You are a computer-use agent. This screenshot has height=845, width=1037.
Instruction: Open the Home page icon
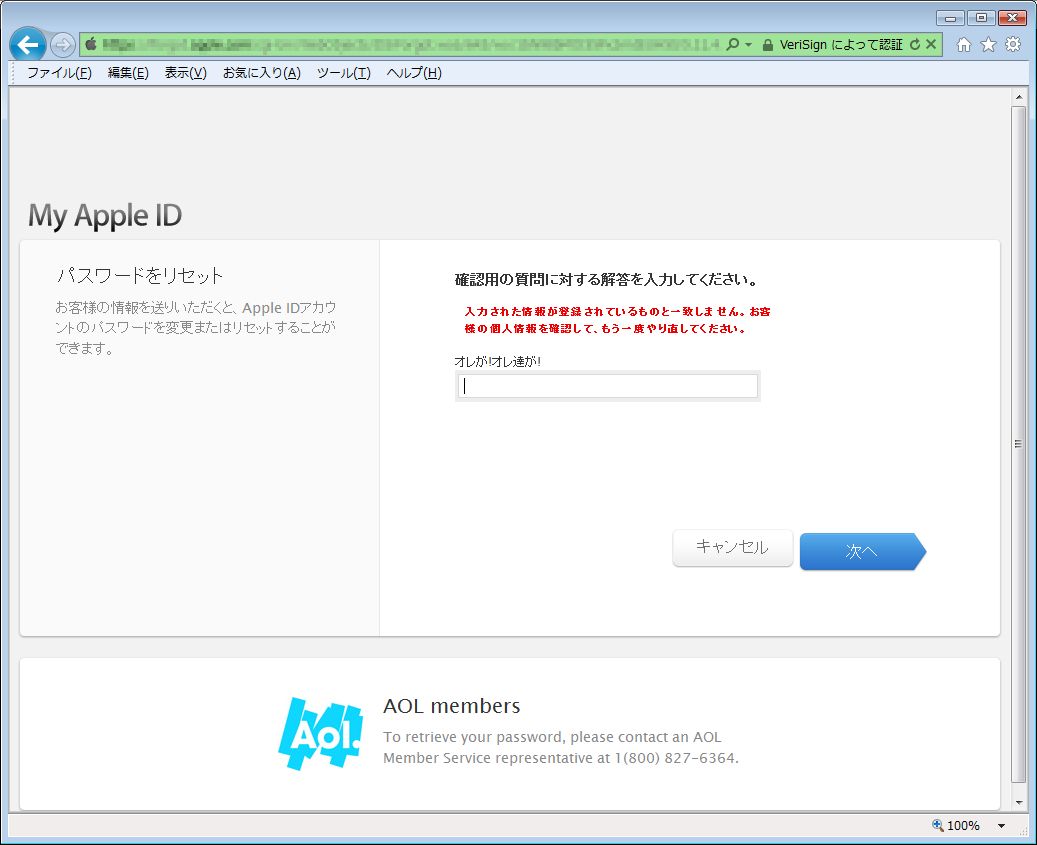pos(964,44)
